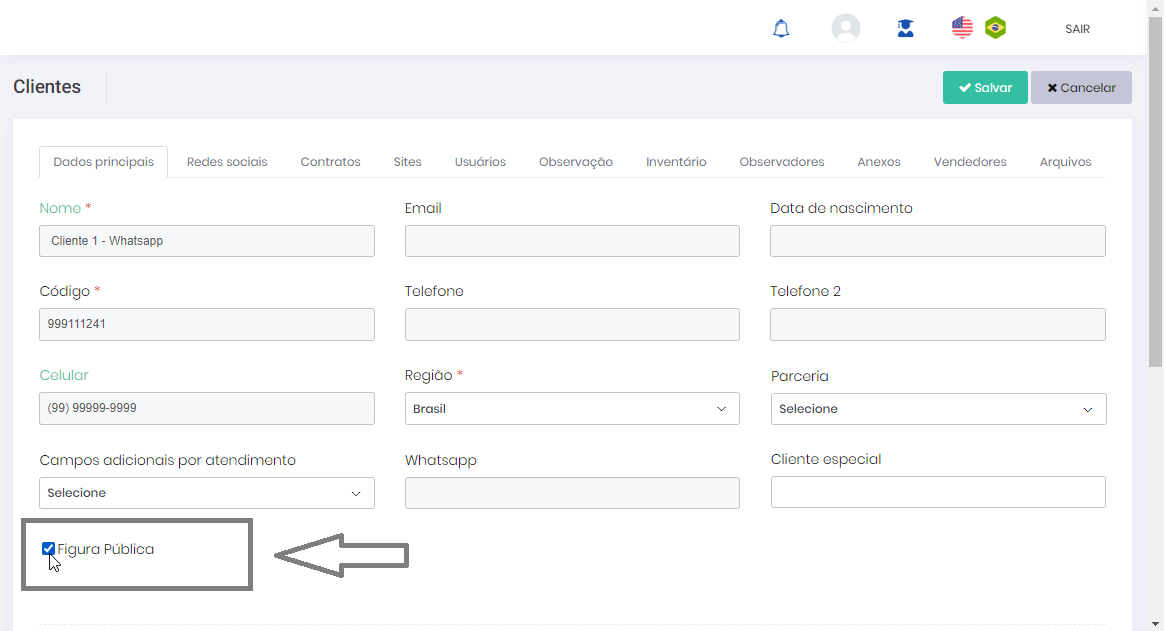
Task: Open Campos adicionais por atendimento dropdown
Action: tap(207, 493)
